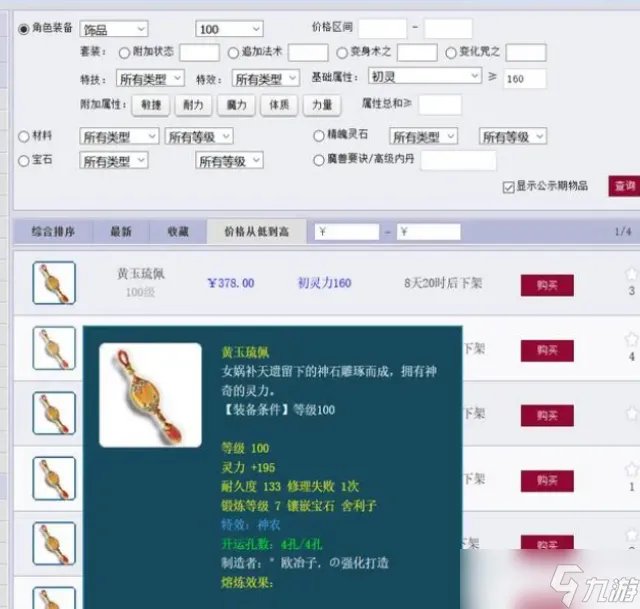The height and width of the screenshot is (609, 640).
Task: Click the star icon showing 1 favorite
Action: click(x=631, y=469)
